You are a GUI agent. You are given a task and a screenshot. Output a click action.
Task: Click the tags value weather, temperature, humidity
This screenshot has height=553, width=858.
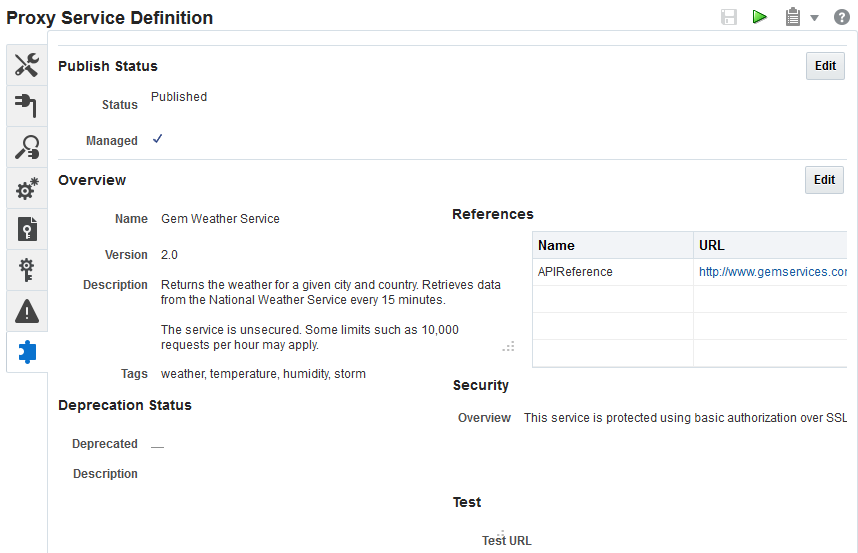(263, 374)
